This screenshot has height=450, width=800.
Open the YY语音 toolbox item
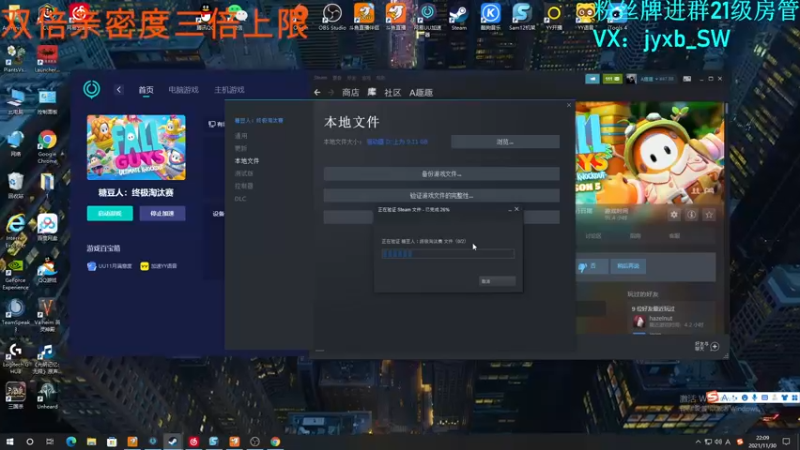point(159,266)
